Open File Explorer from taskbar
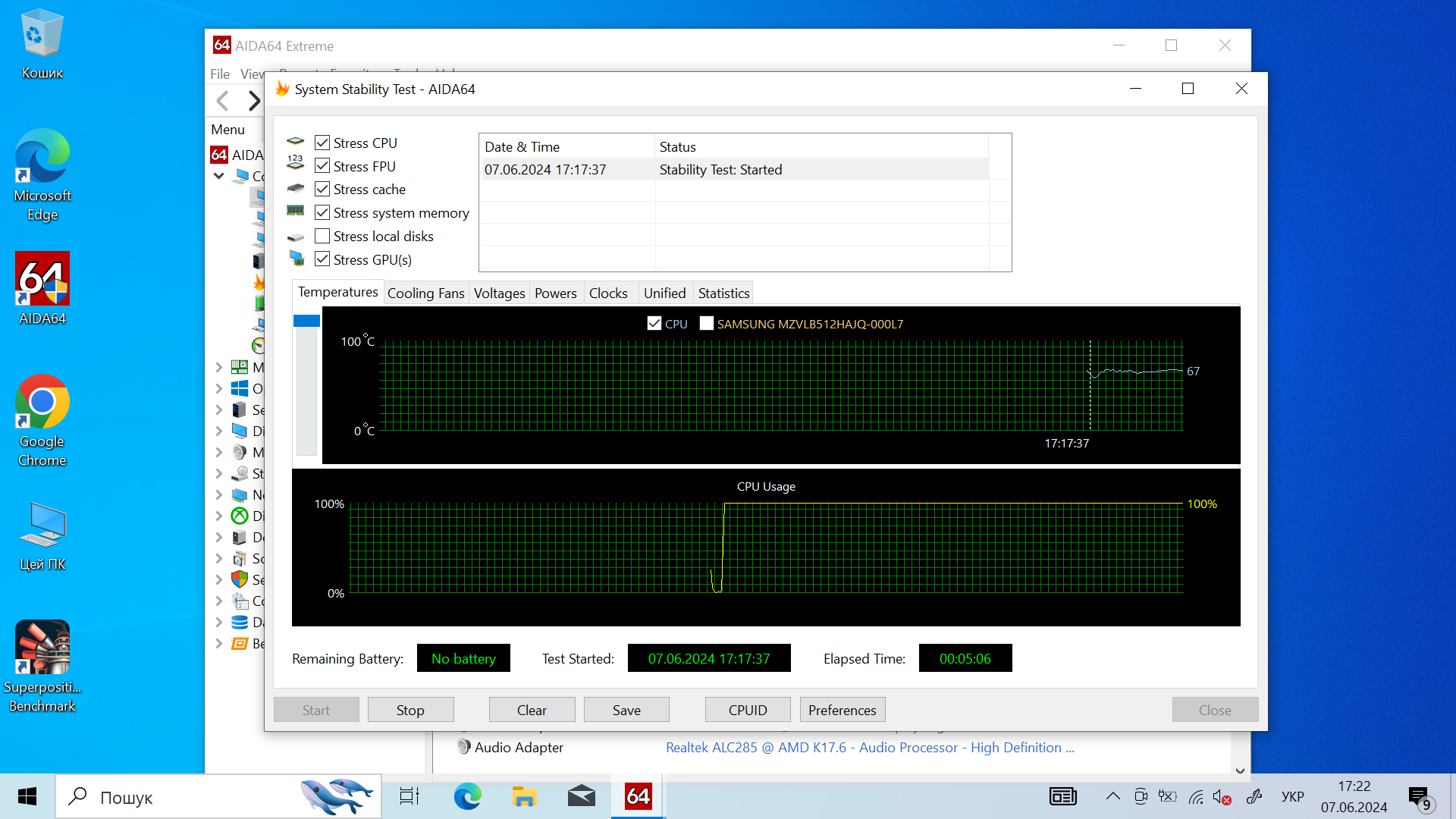Image resolution: width=1456 pixels, height=819 pixels. 524,796
